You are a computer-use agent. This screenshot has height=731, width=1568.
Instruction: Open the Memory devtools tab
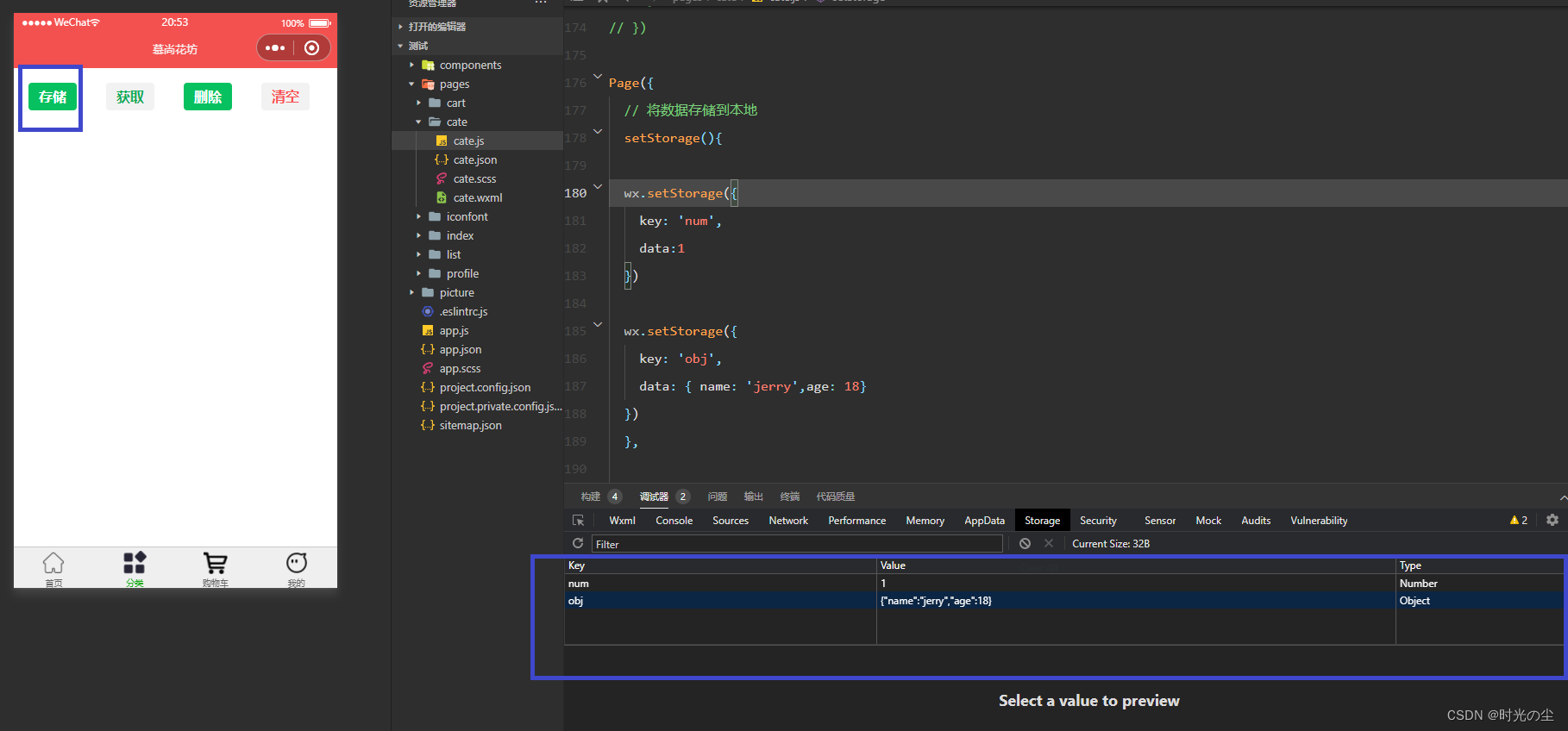pyautogui.click(x=925, y=521)
